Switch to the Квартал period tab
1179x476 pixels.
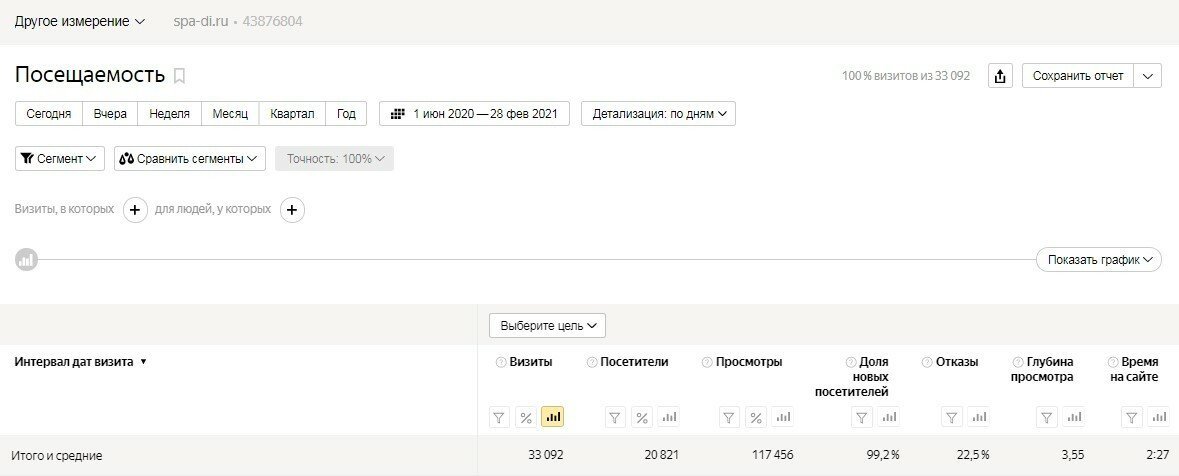(x=292, y=114)
